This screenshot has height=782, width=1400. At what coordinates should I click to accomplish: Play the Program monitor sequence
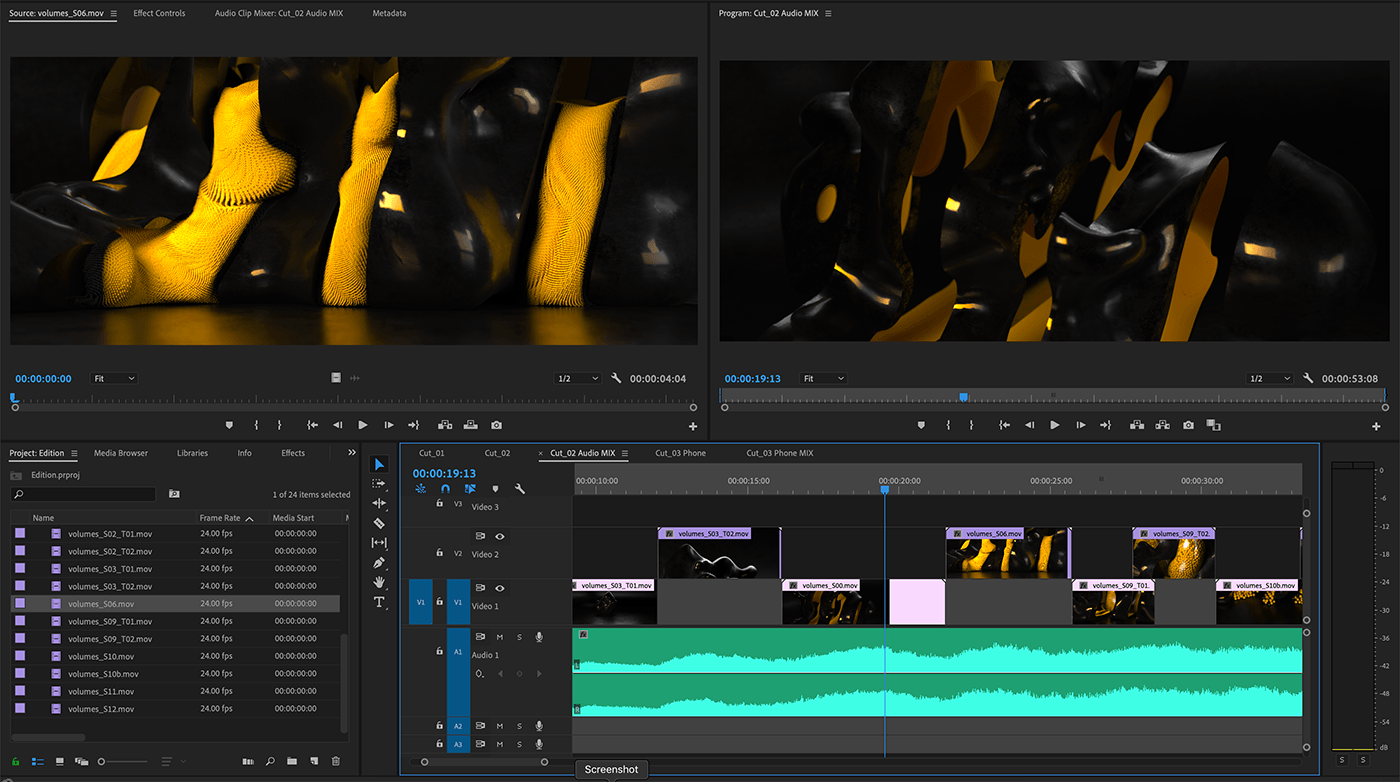click(x=1054, y=425)
